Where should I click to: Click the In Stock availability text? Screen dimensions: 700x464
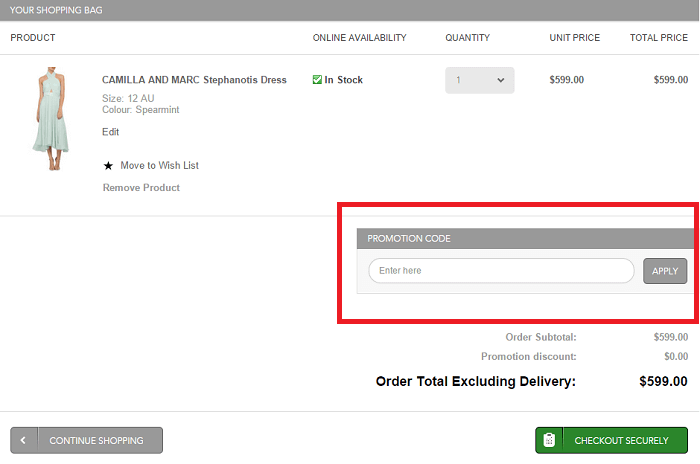[x=343, y=80]
